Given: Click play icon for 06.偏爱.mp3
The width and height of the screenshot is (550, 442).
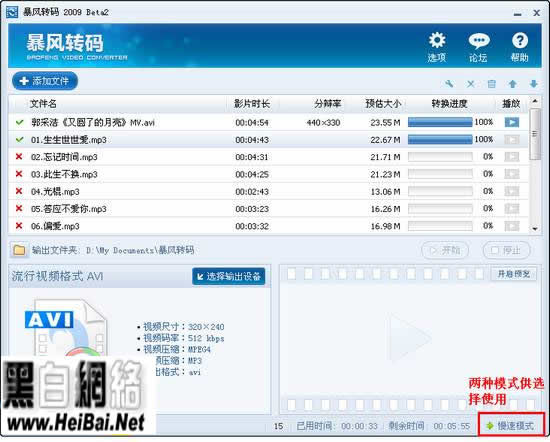Looking at the screenshot, I should coord(512,226).
